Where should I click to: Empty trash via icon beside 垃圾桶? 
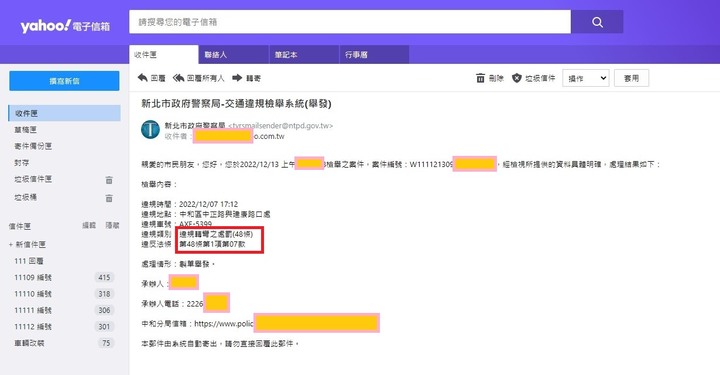coord(109,198)
